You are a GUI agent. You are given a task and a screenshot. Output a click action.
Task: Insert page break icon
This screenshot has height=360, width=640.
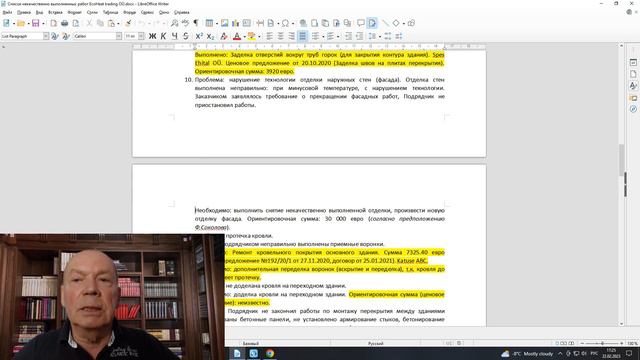point(260,23)
